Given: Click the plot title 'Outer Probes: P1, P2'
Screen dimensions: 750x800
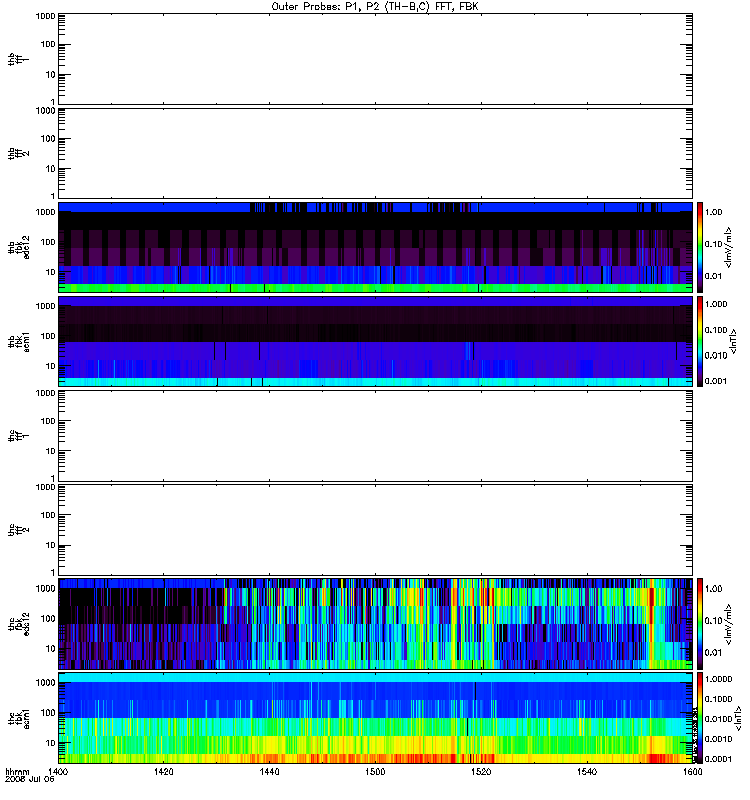Looking at the screenshot, I should tap(327, 7).
